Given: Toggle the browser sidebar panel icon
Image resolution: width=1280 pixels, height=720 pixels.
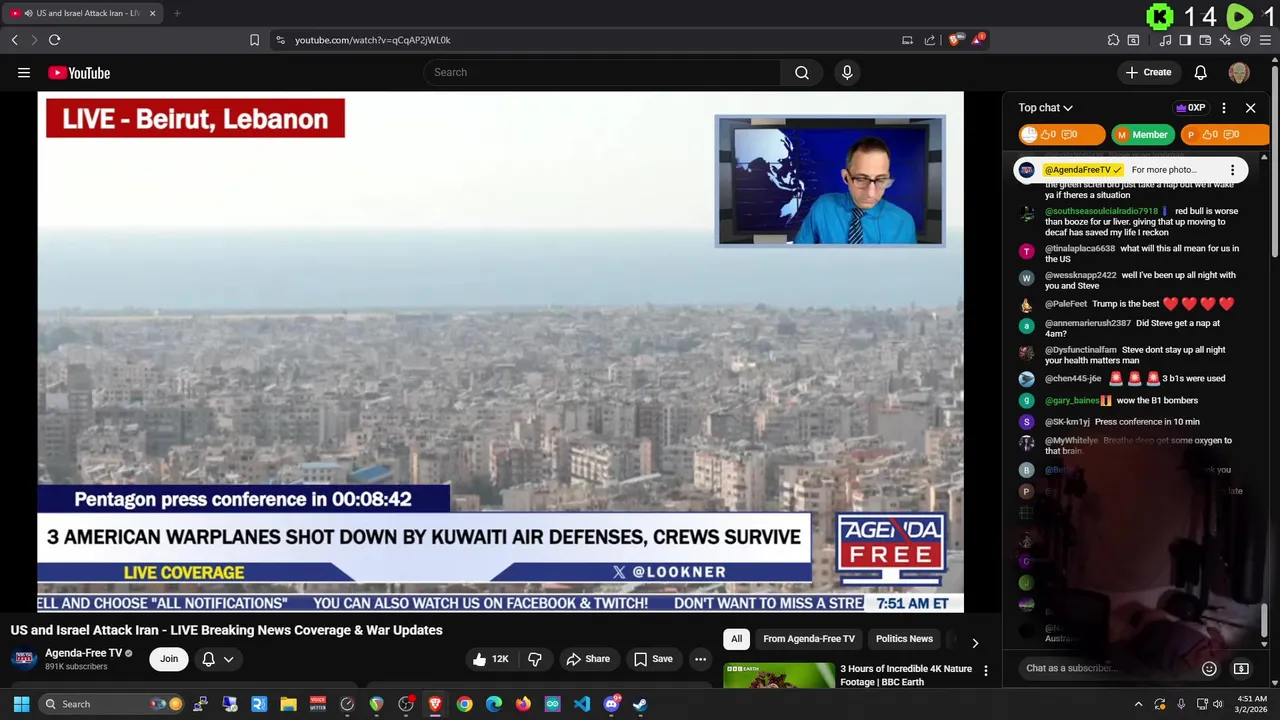Looking at the screenshot, I should click(1185, 40).
